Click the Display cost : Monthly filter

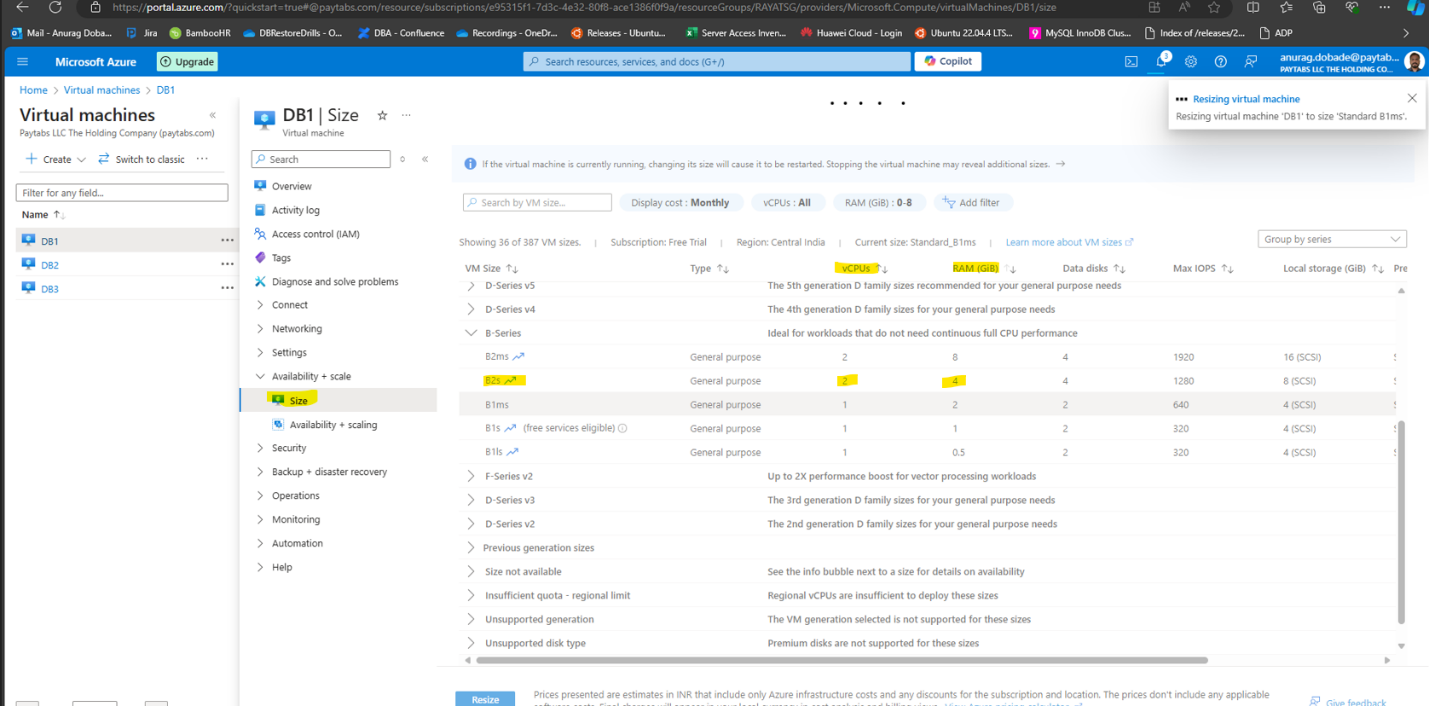tap(681, 202)
